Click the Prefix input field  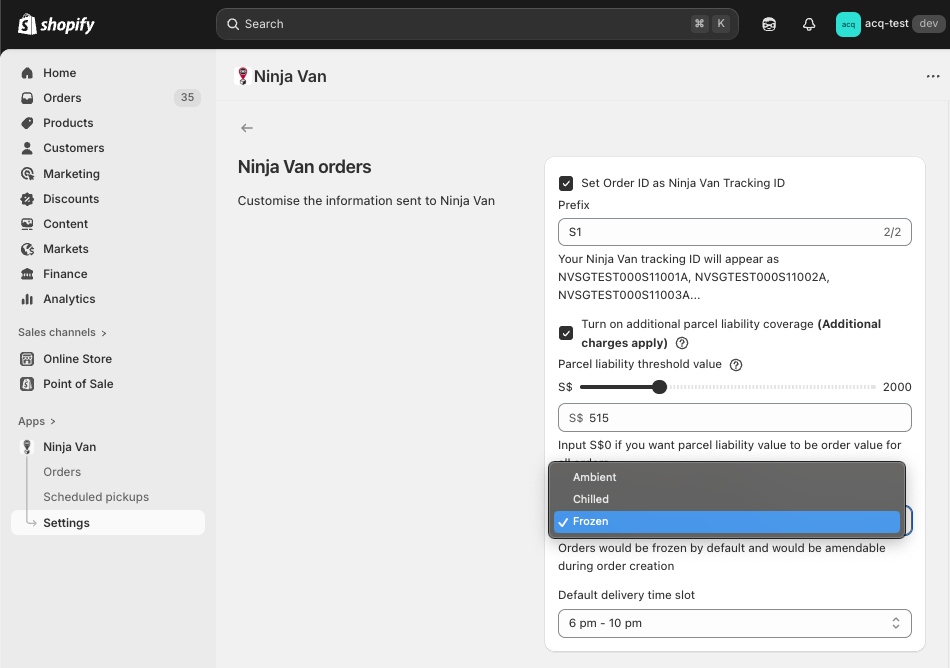[720, 232]
